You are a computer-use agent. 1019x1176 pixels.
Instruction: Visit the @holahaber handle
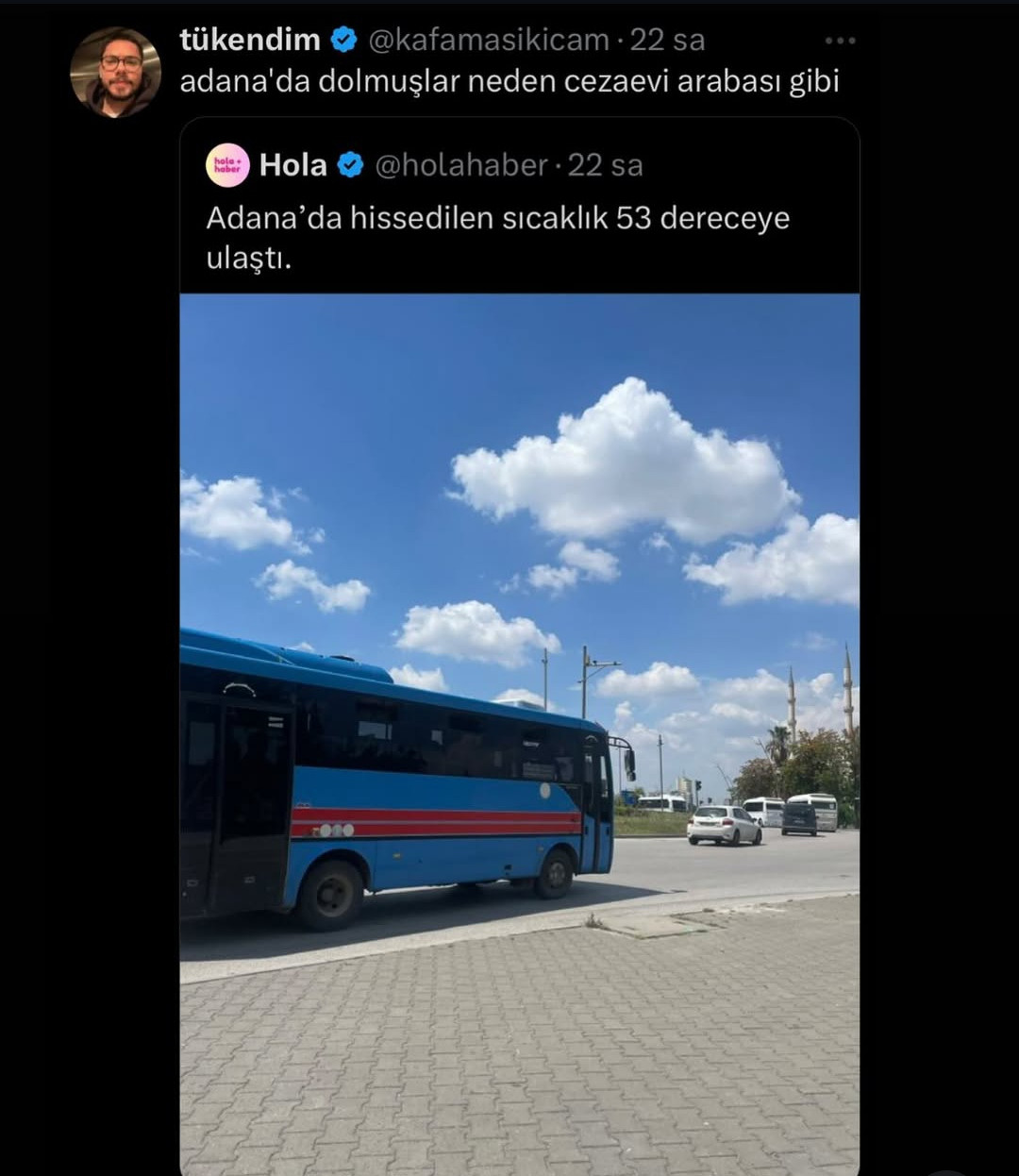pos(461,165)
